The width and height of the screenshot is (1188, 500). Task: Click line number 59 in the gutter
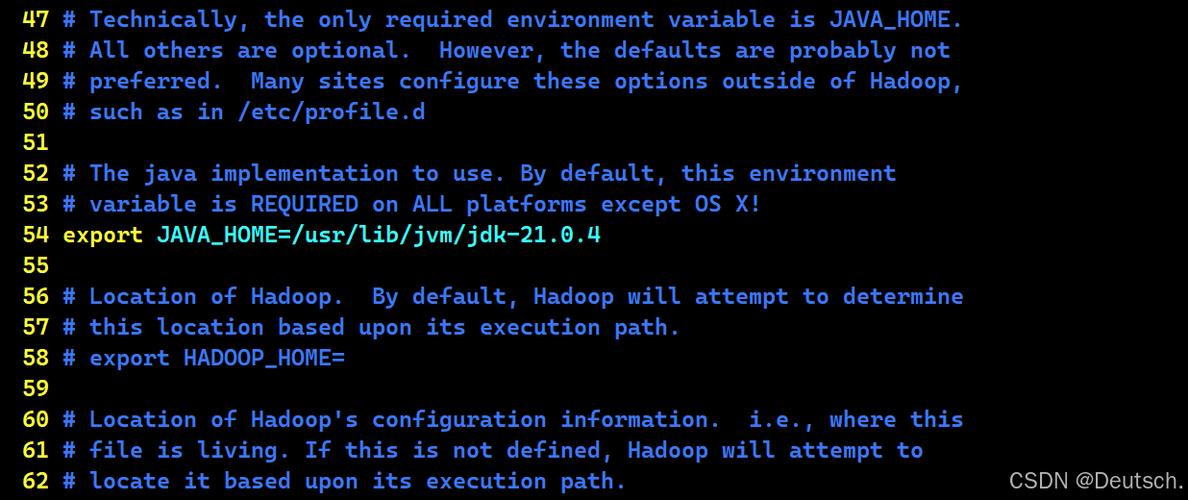click(35, 389)
